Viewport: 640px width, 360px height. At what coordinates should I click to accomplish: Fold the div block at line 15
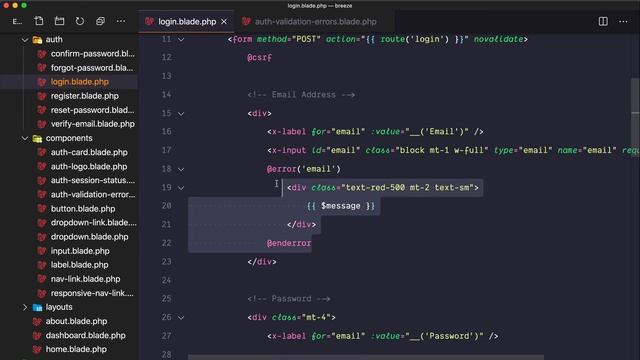pos(181,113)
